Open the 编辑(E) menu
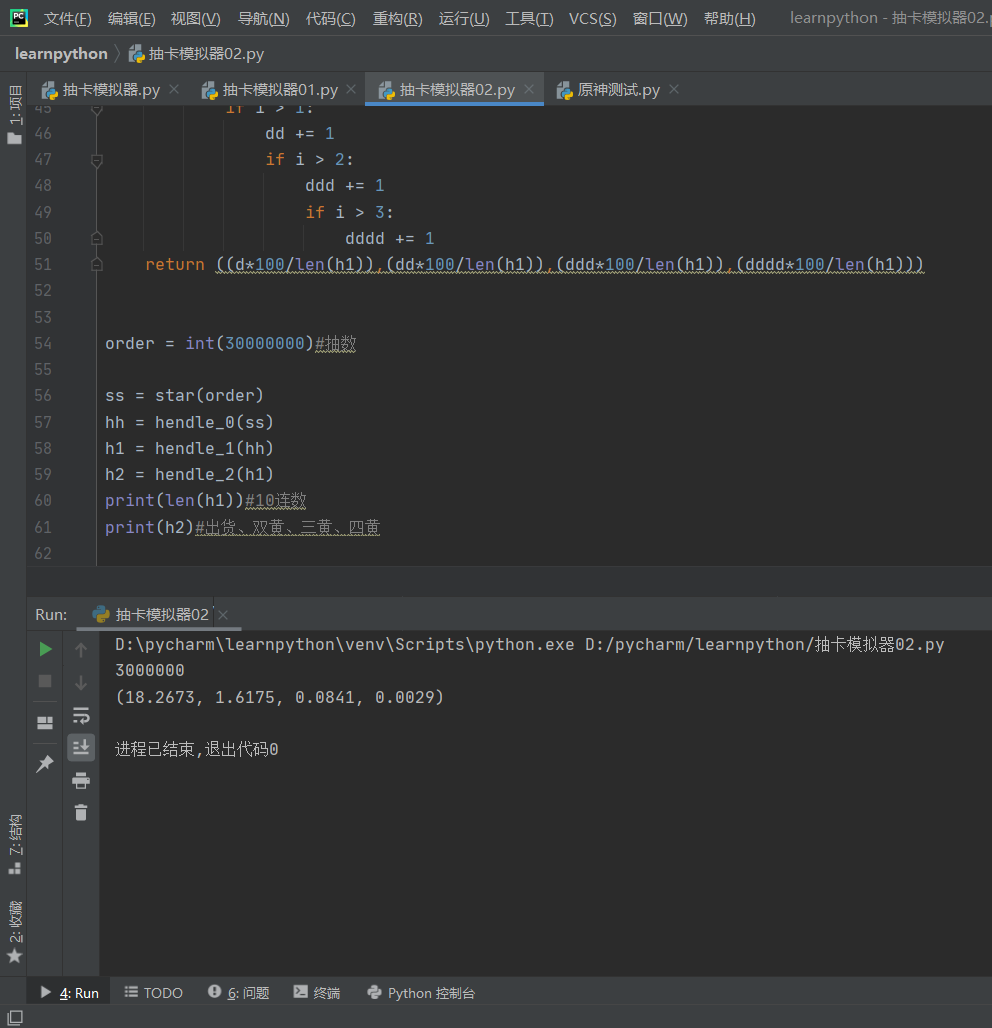Screen dimensions: 992x1028 (x=132, y=18)
